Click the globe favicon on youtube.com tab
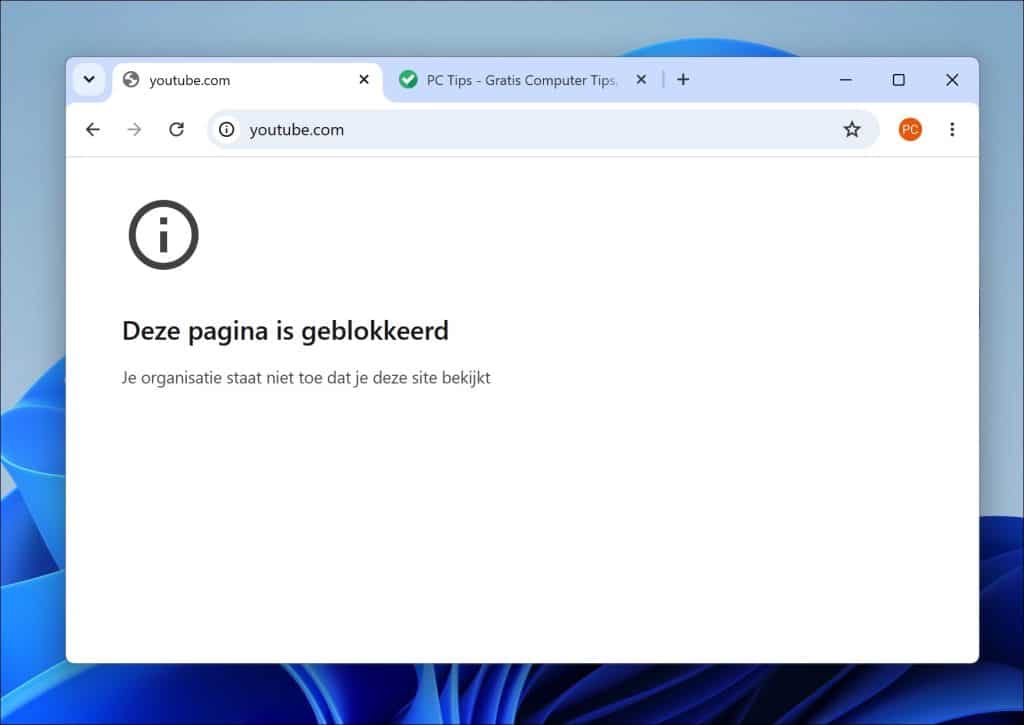The height and width of the screenshot is (725, 1024). [x=131, y=80]
